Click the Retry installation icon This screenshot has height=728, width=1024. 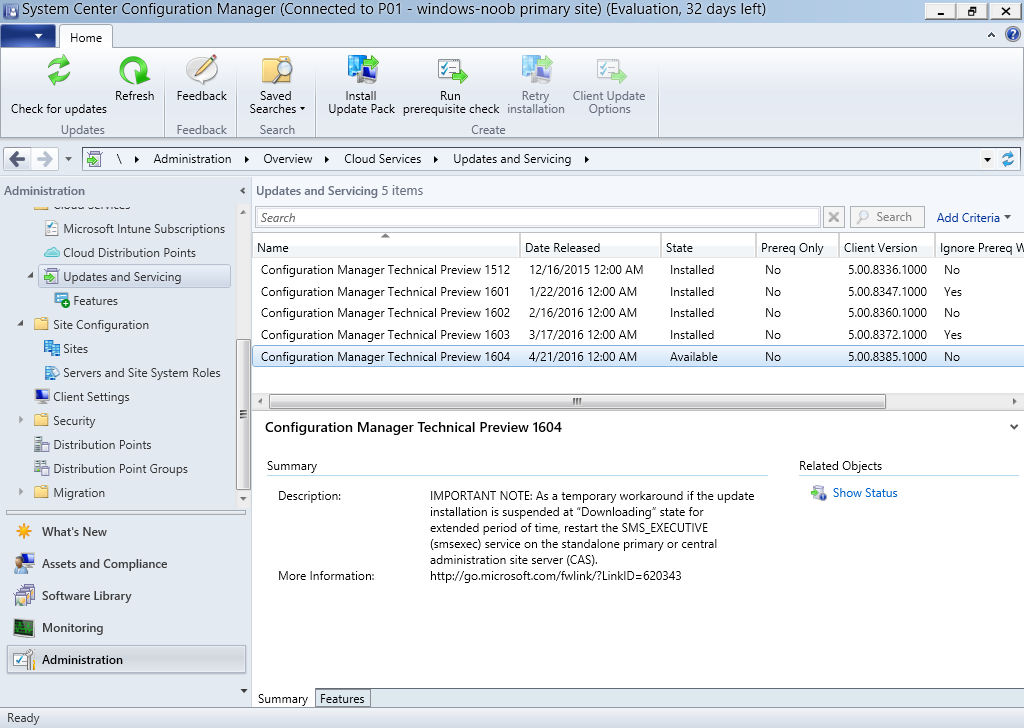[x=536, y=70]
